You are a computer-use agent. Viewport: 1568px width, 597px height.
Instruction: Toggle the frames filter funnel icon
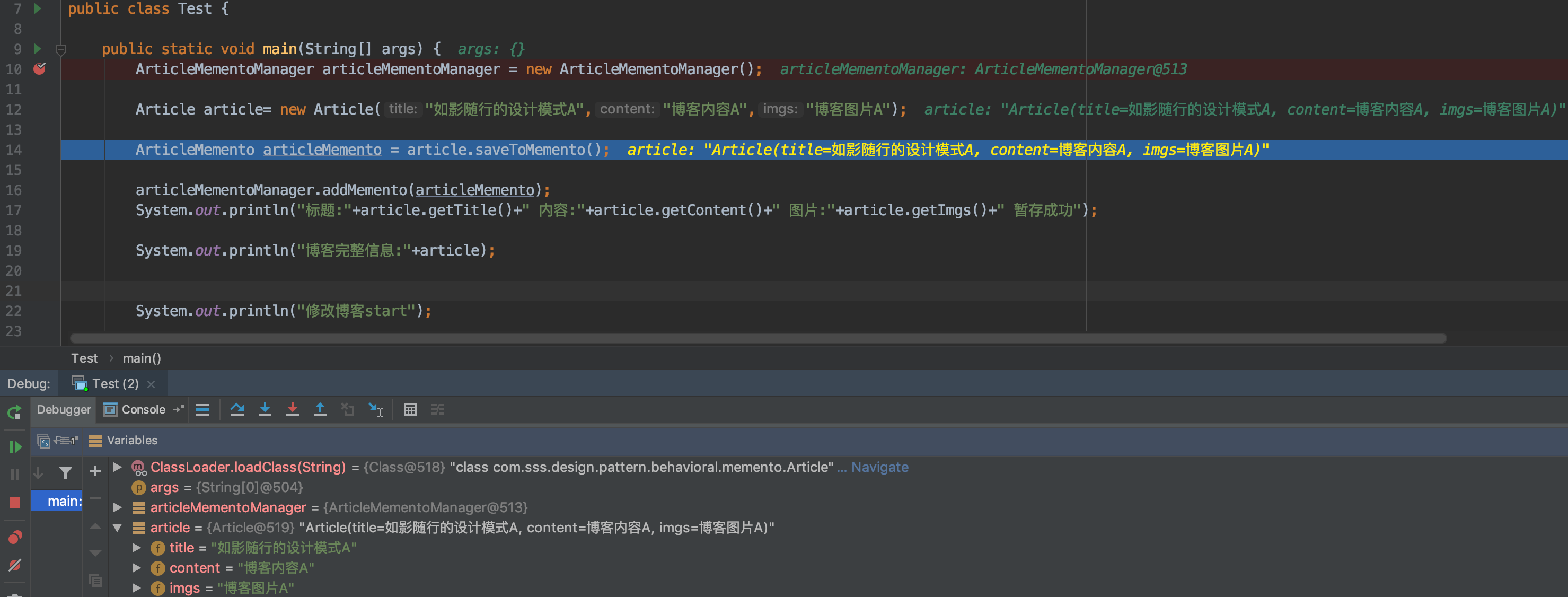point(65,472)
